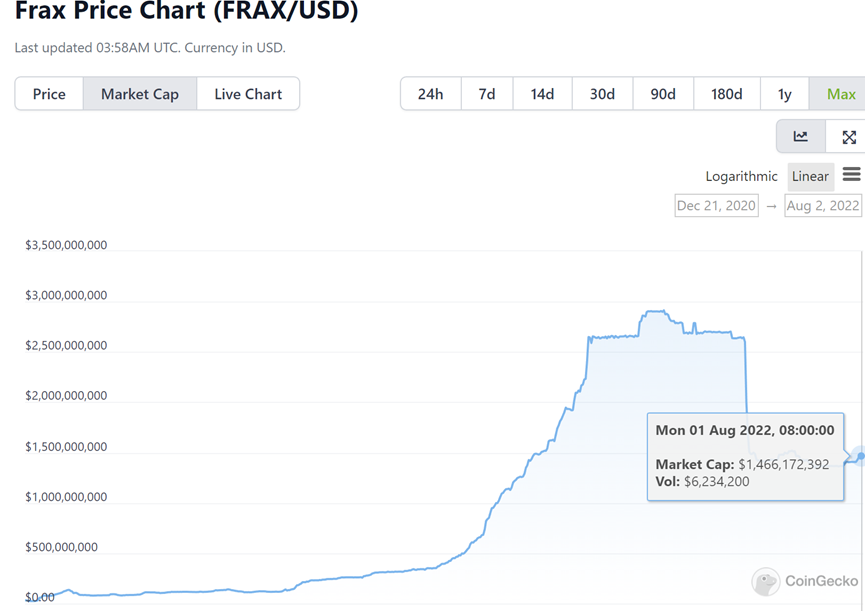Image resolution: width=865 pixels, height=611 pixels.
Task: Click the Market Cap value $1,466,172,392
Action: (783, 464)
